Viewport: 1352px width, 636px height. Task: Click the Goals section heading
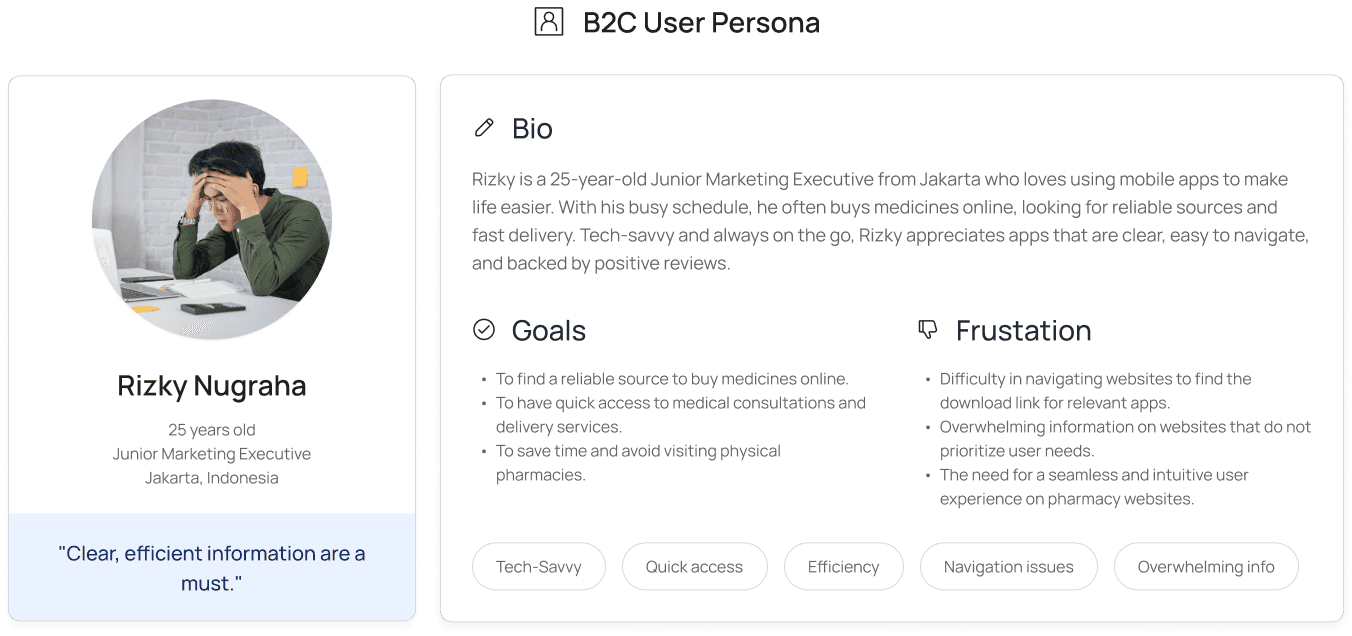(x=548, y=330)
